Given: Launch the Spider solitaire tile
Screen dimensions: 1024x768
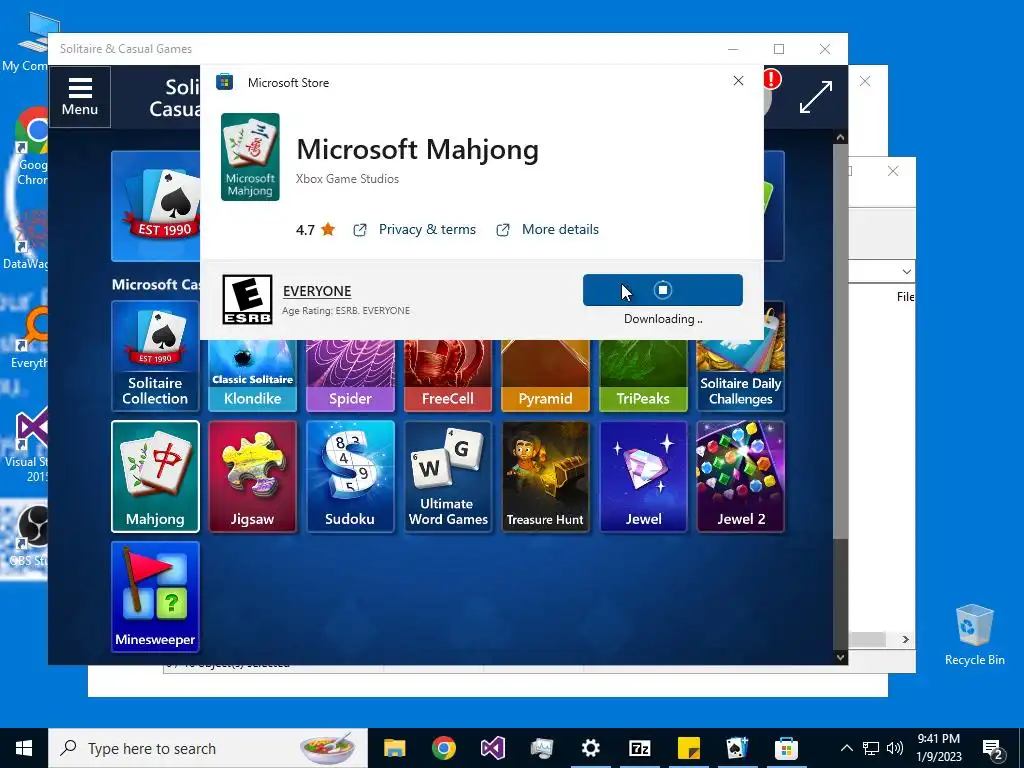Looking at the screenshot, I should click(350, 376).
